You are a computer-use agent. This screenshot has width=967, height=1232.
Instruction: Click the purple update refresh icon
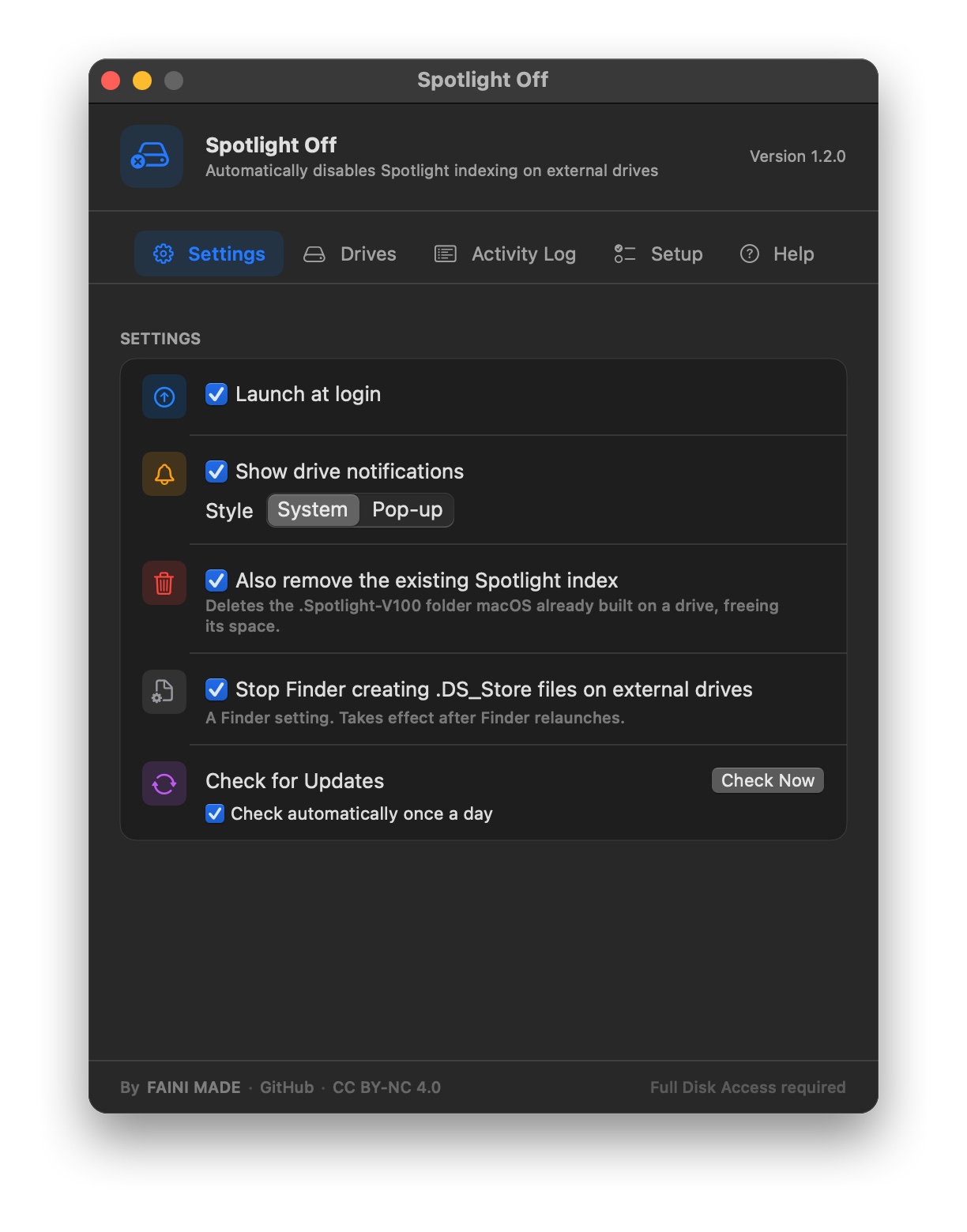164,783
